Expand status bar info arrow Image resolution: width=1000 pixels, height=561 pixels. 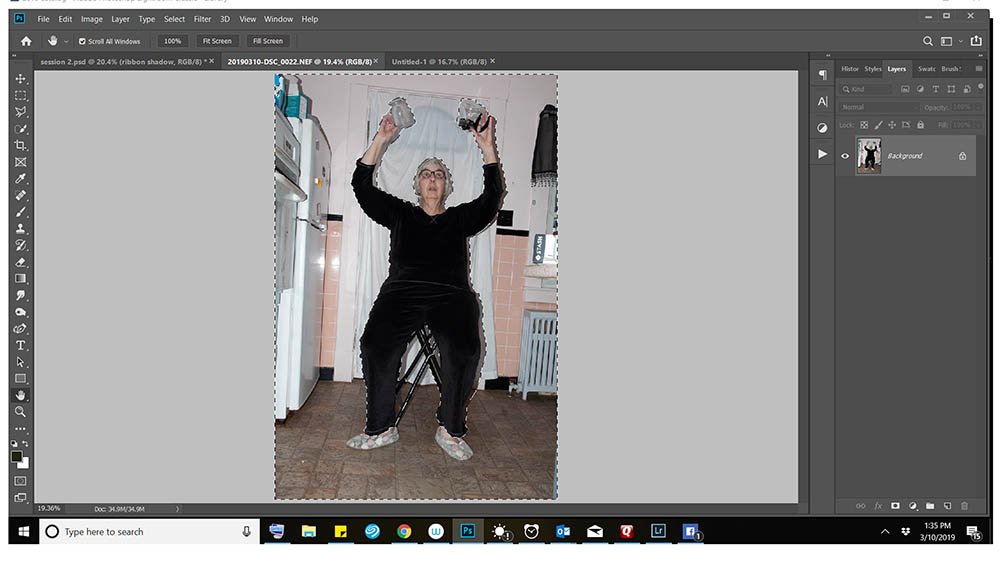[x=177, y=509]
